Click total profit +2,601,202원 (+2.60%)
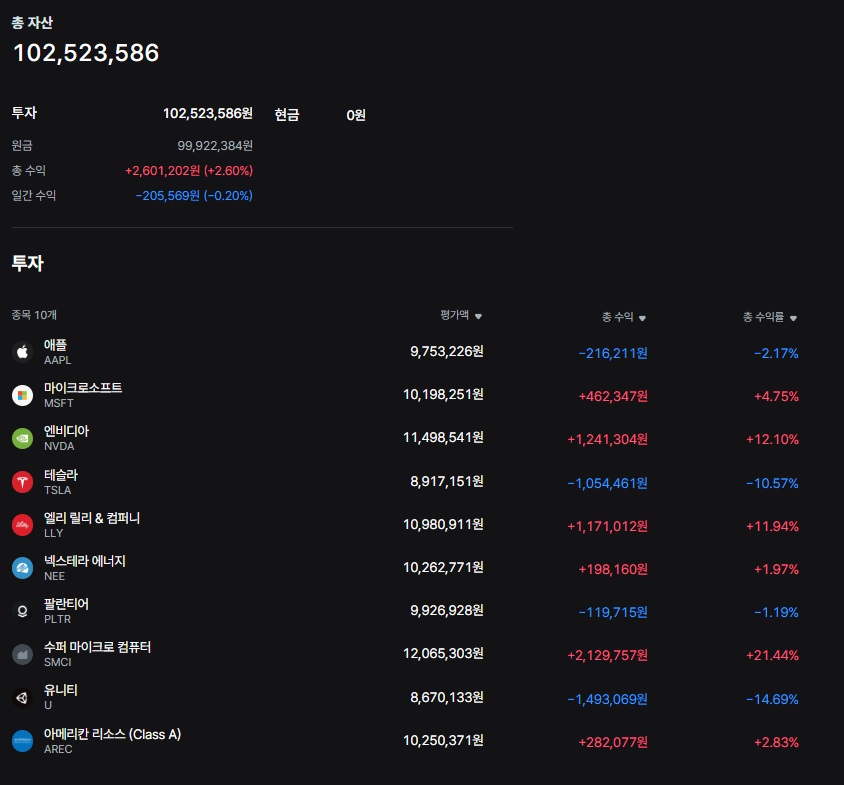This screenshot has height=785, width=844. tap(189, 171)
